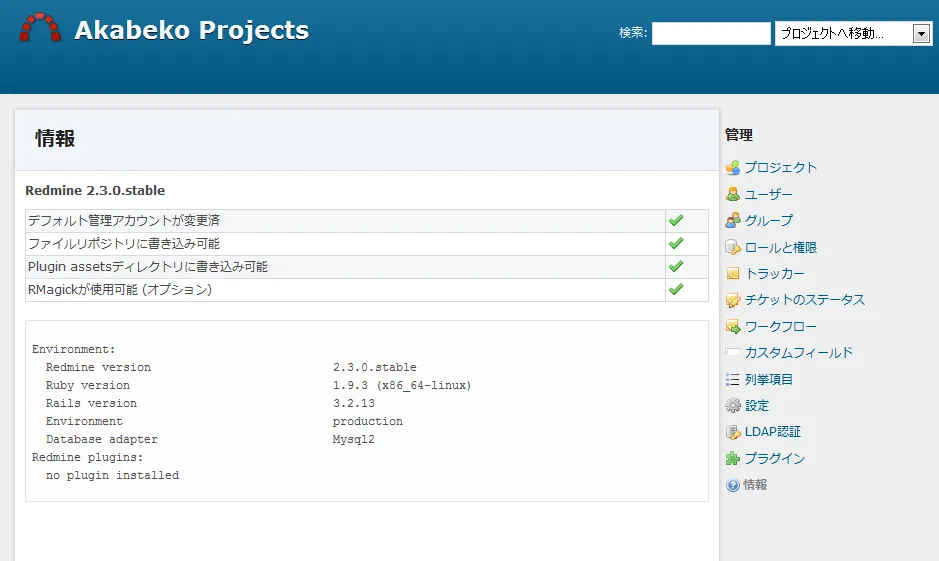Click the 管理 sidebar heading
The image size is (939, 561).
pyautogui.click(x=738, y=135)
